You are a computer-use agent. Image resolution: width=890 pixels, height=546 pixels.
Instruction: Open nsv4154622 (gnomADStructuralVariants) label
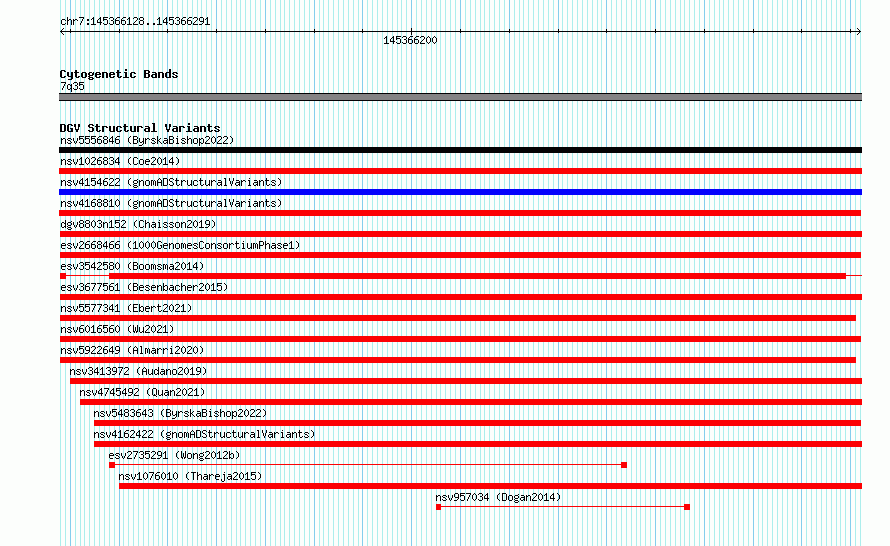point(171,182)
